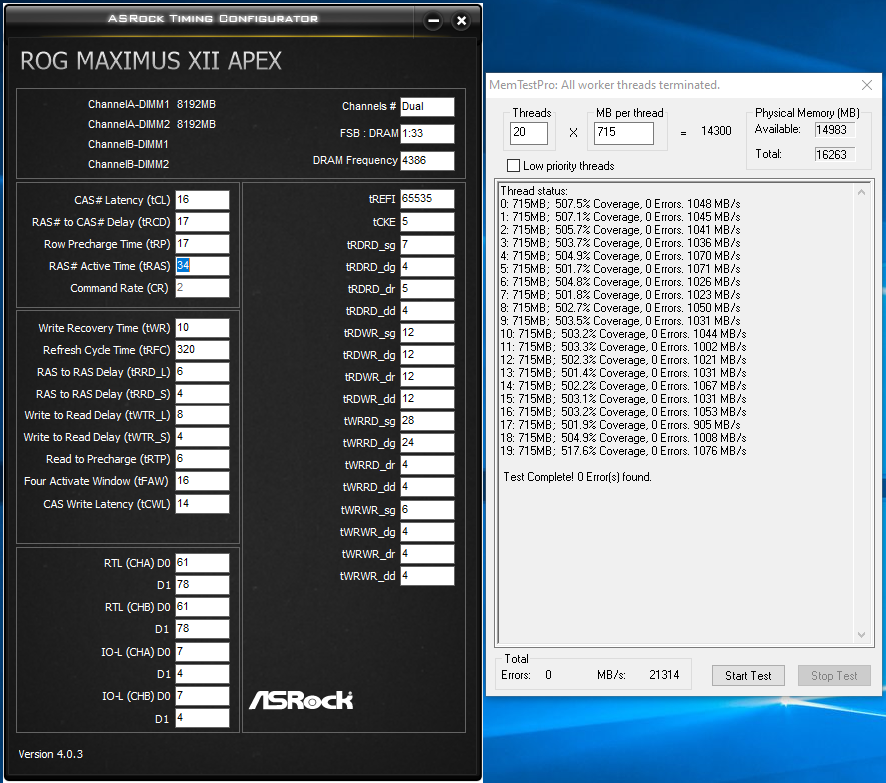The width and height of the screenshot is (886, 783).
Task: Enable Low priority threads checkbox
Action: pyautogui.click(x=513, y=166)
